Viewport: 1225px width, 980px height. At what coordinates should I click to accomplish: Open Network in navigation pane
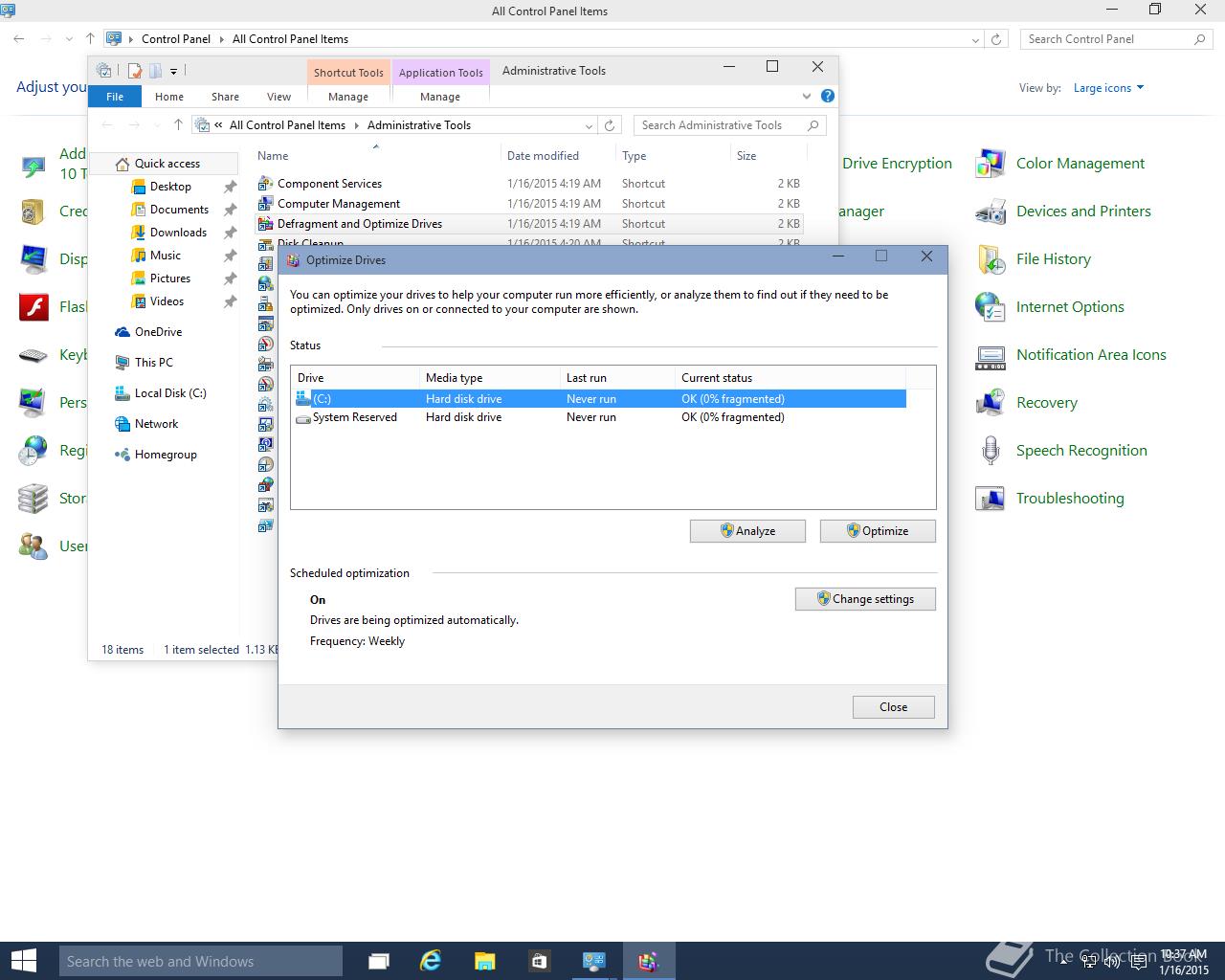click(x=156, y=424)
